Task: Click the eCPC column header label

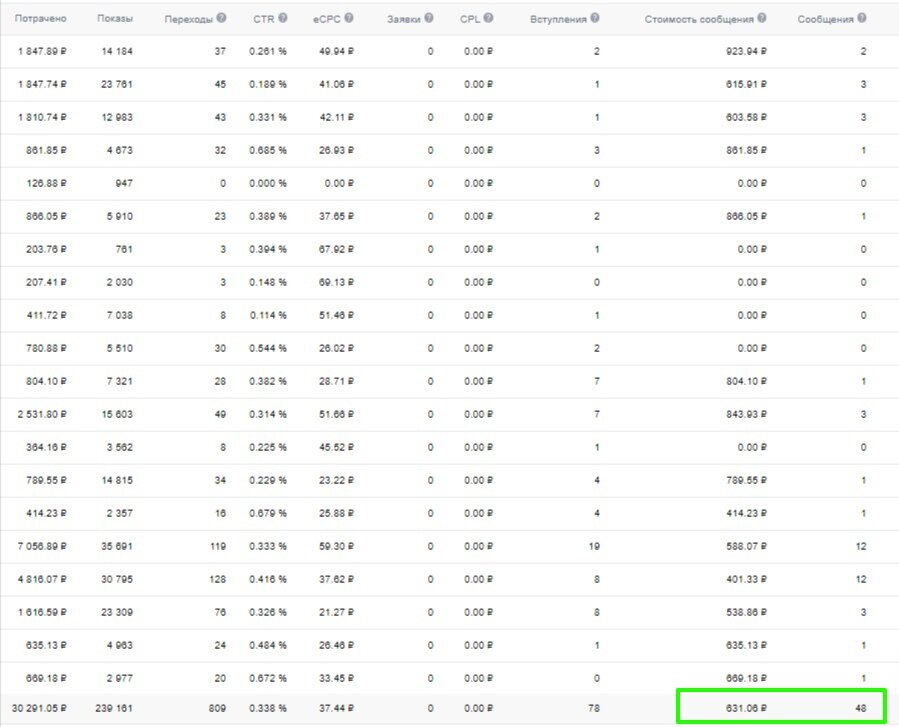Action: tap(327, 19)
